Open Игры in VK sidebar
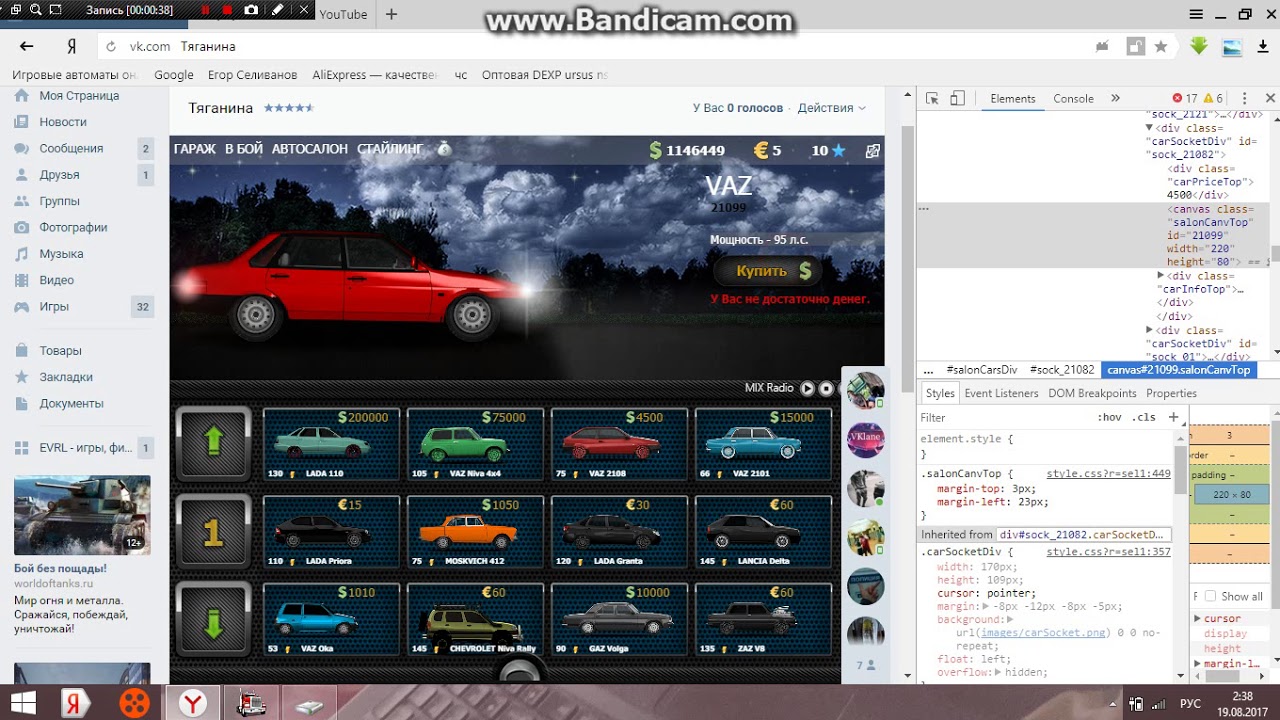Viewport: 1280px width, 720px height. click(54, 306)
